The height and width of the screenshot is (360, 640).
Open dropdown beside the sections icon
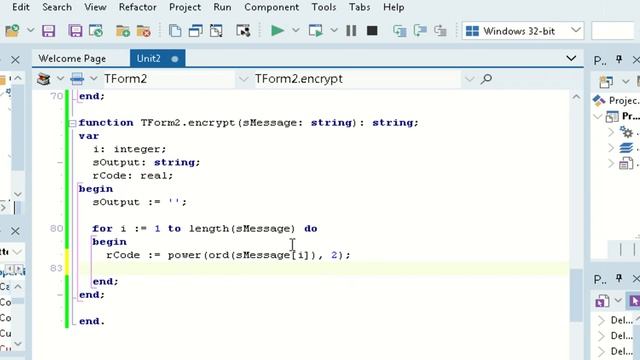[93, 78]
